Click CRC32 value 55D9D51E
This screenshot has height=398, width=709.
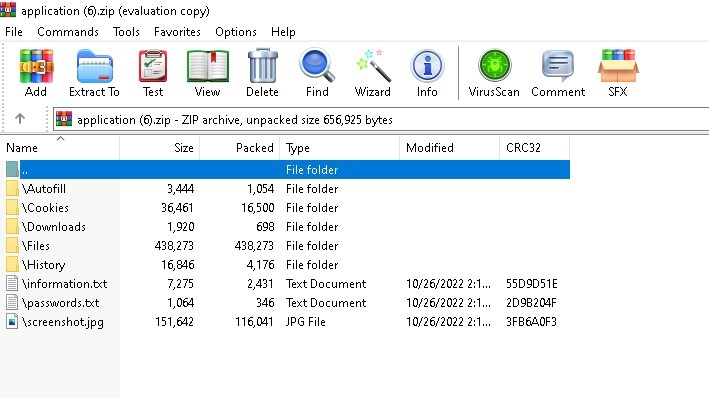point(532,284)
